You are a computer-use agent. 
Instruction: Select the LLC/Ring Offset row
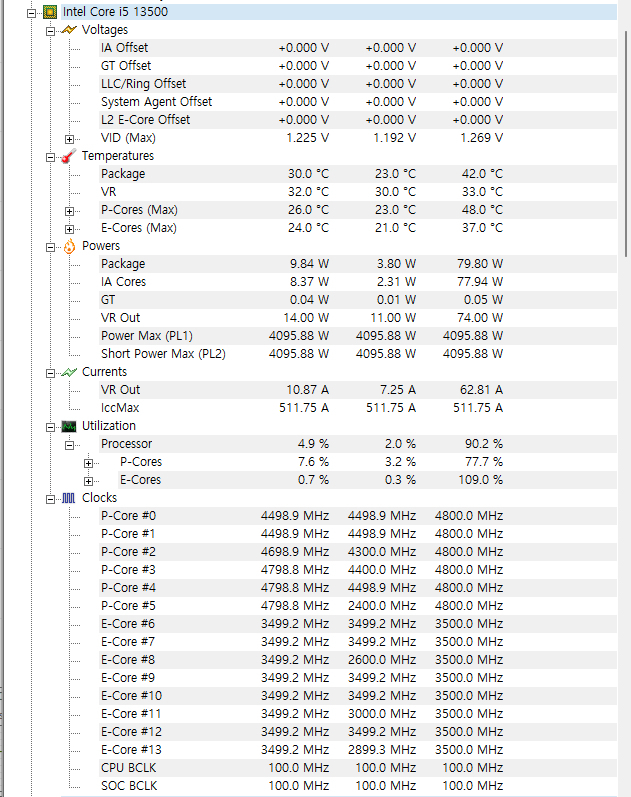pyautogui.click(x=358, y=84)
